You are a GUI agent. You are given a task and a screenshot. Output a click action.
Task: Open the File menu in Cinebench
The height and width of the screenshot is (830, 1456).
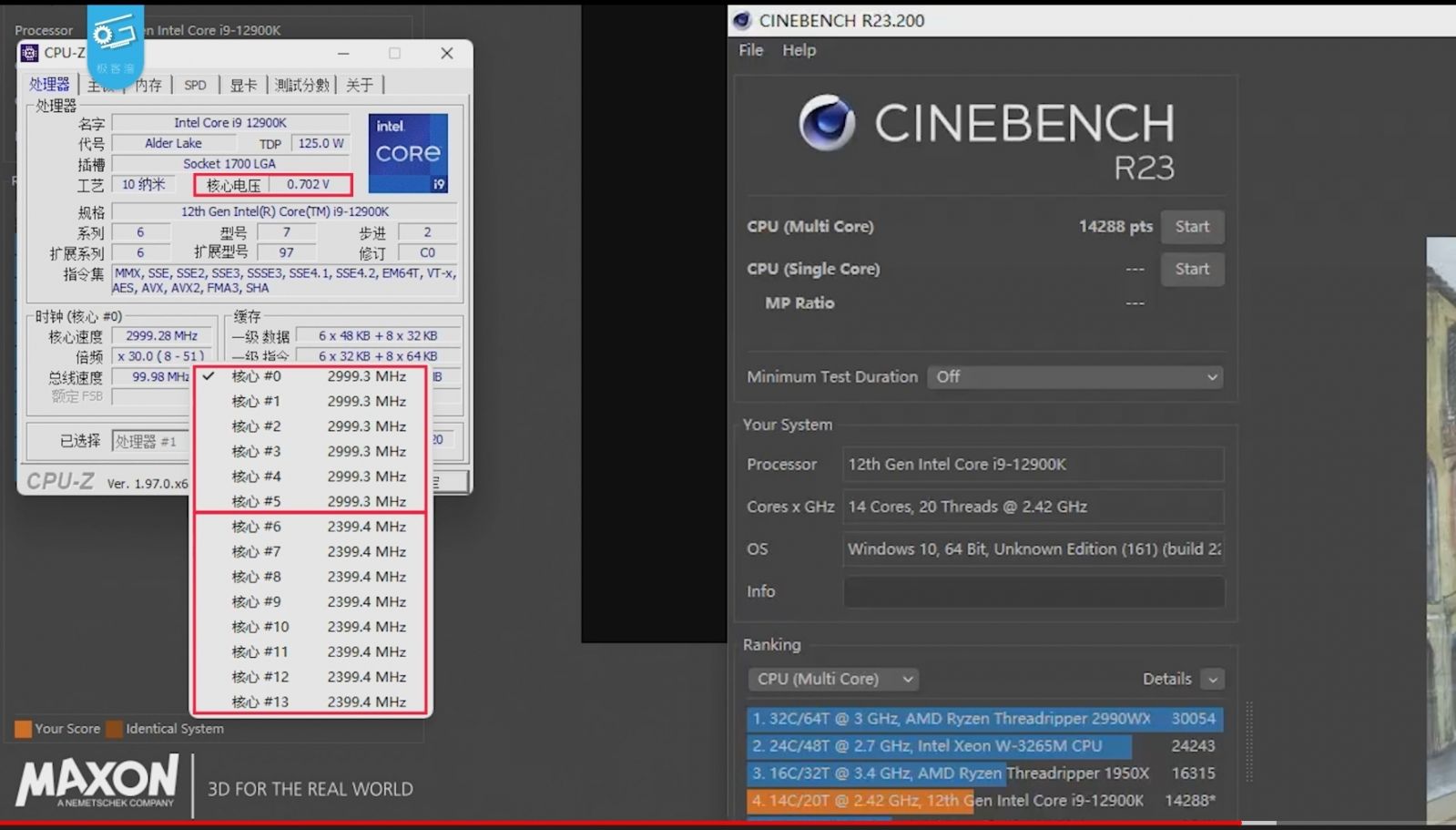pos(751,50)
